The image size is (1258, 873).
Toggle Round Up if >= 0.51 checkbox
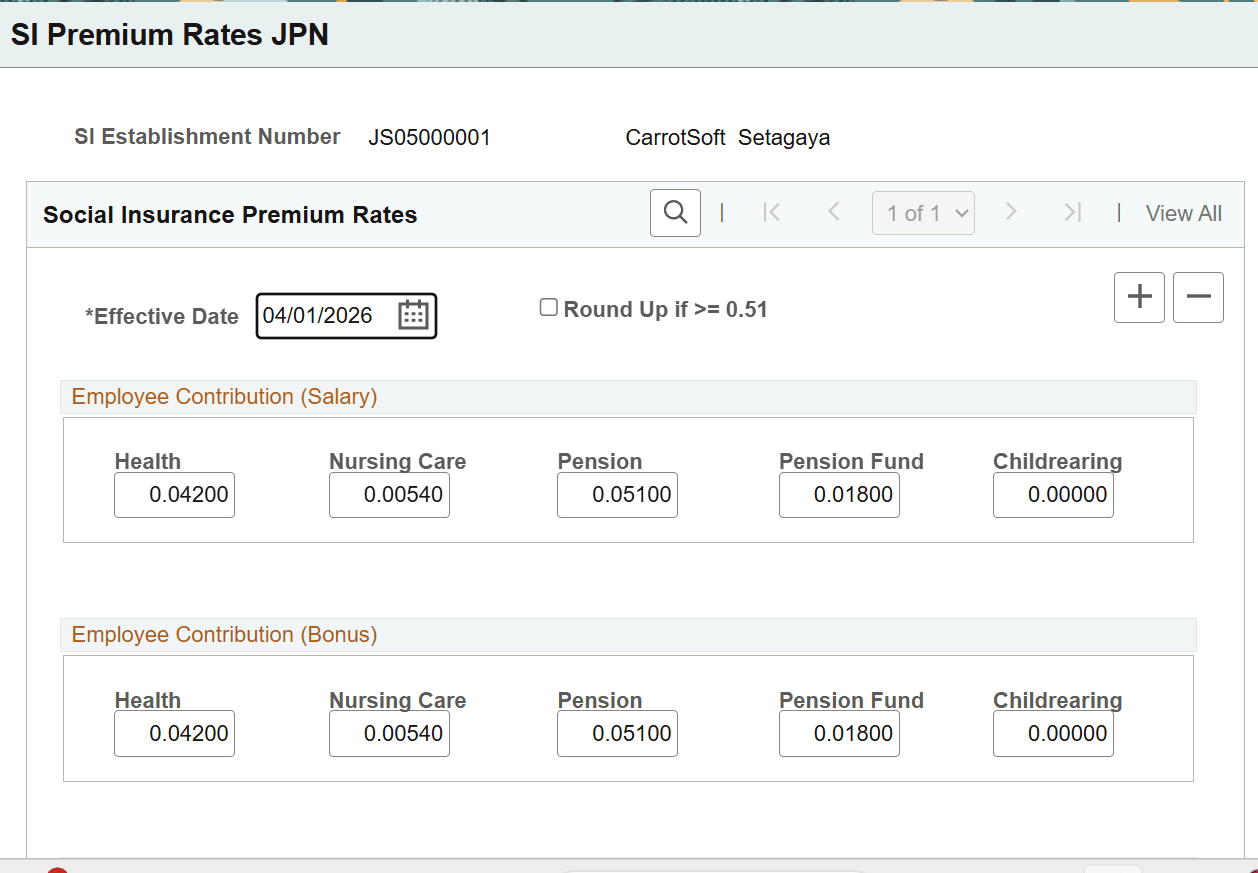[548, 308]
